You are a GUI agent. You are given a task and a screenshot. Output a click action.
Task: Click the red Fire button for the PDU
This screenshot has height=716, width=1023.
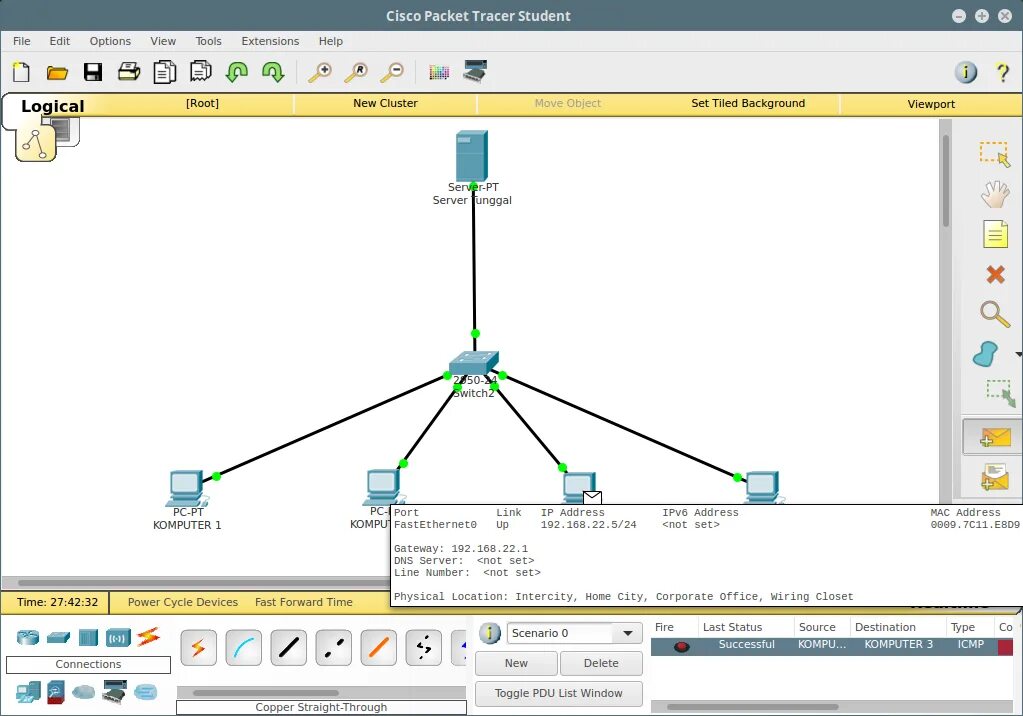[681, 647]
